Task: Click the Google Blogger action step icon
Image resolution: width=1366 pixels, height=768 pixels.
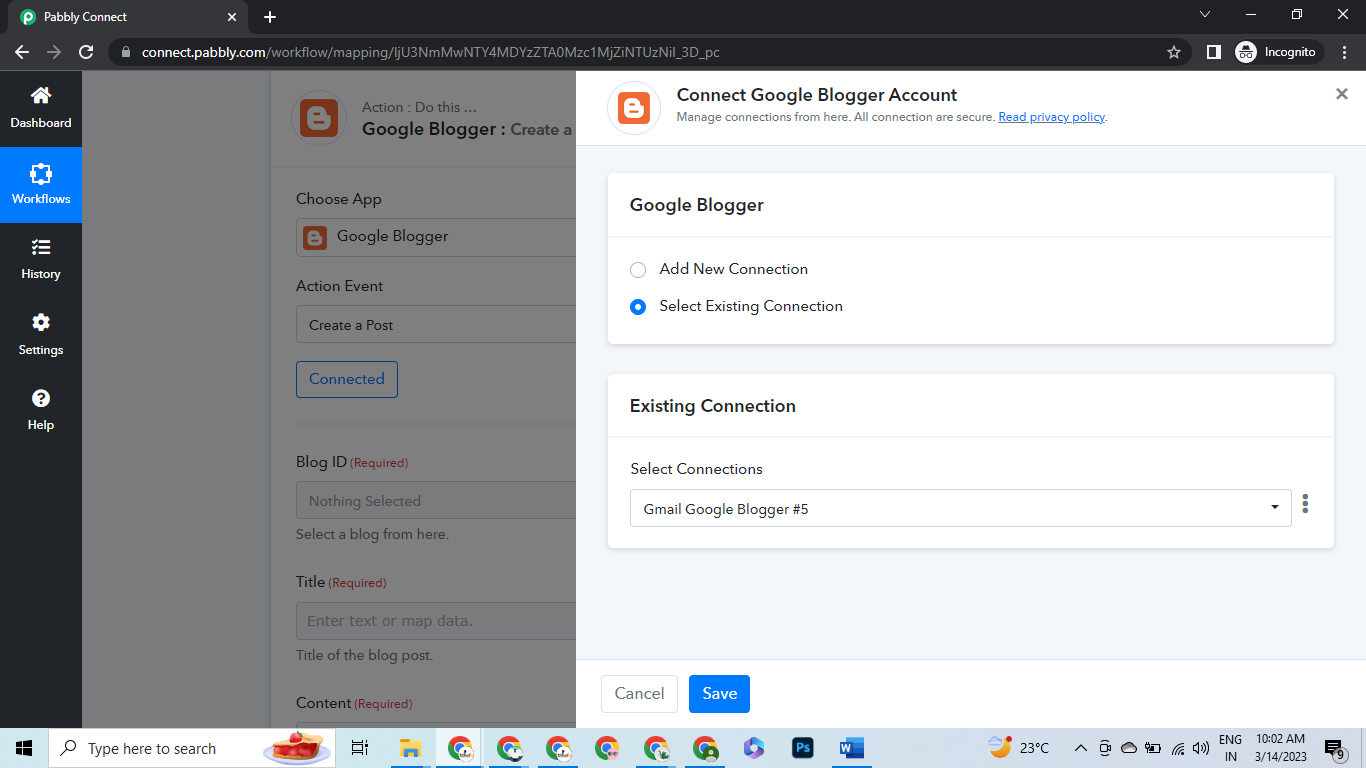Action: click(319, 118)
